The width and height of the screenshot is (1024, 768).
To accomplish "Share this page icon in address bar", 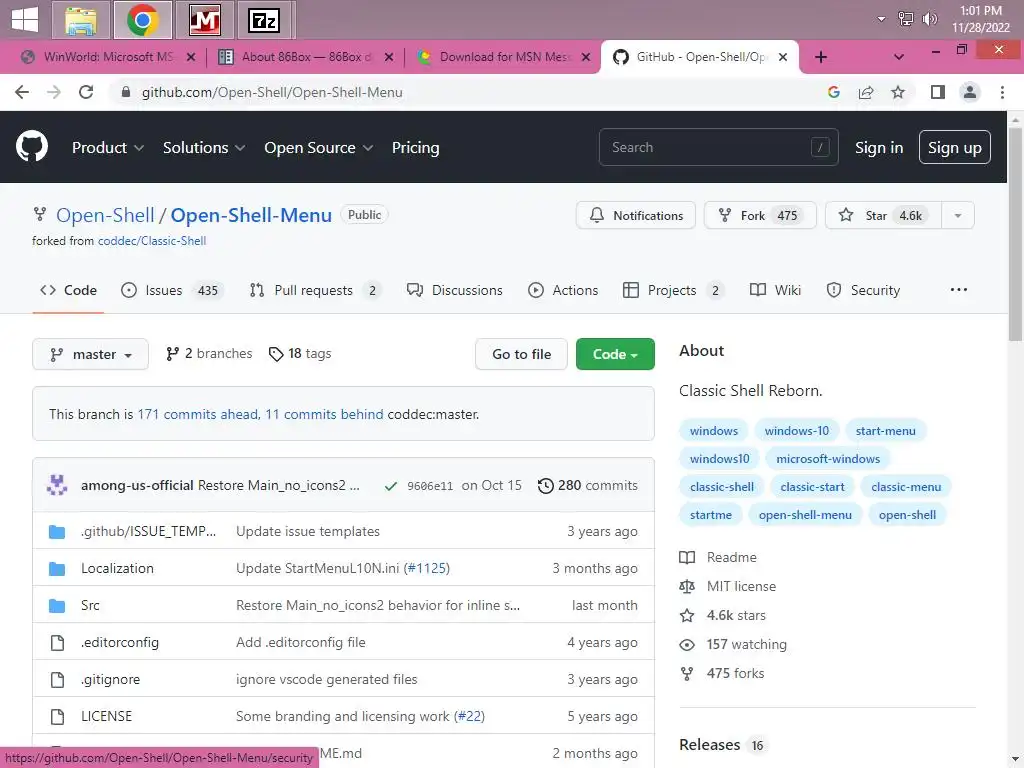I will coord(866,92).
